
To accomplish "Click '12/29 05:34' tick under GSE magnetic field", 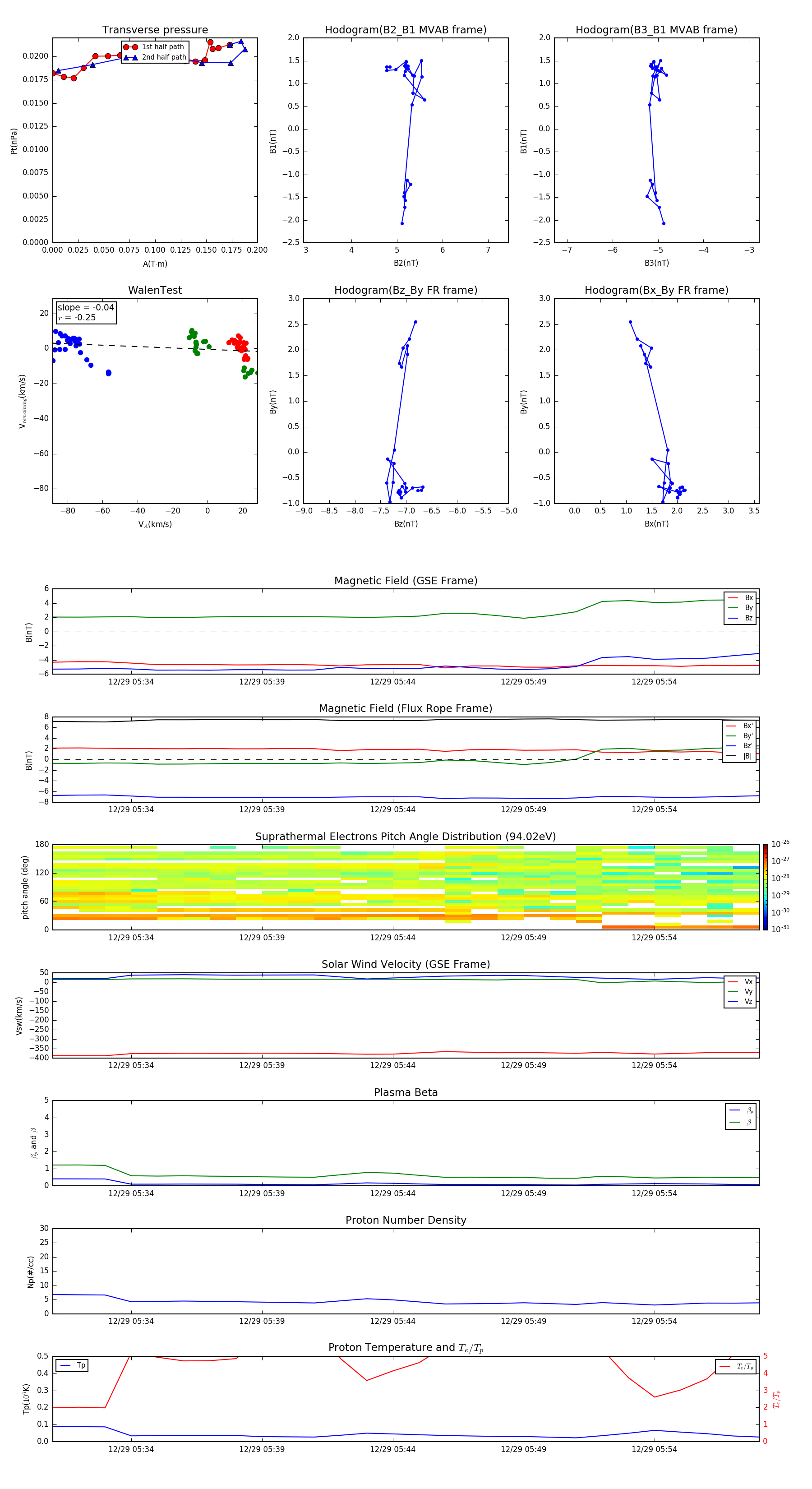I will [131, 682].
